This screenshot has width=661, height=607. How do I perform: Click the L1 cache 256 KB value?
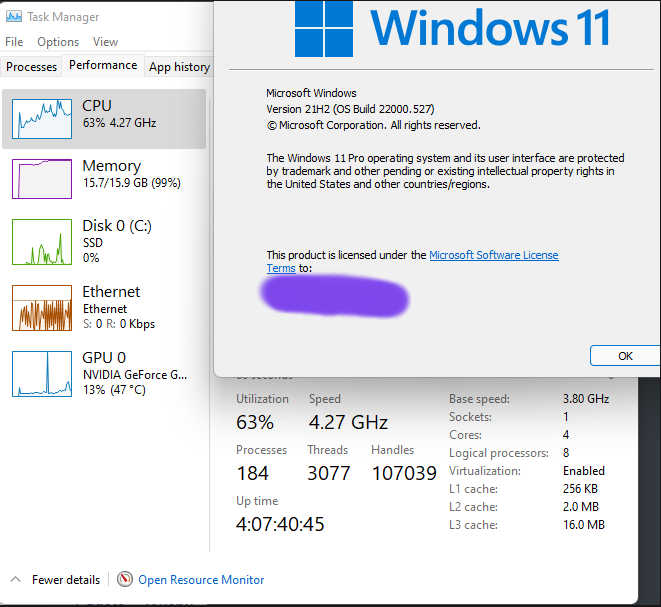pyautogui.click(x=580, y=489)
